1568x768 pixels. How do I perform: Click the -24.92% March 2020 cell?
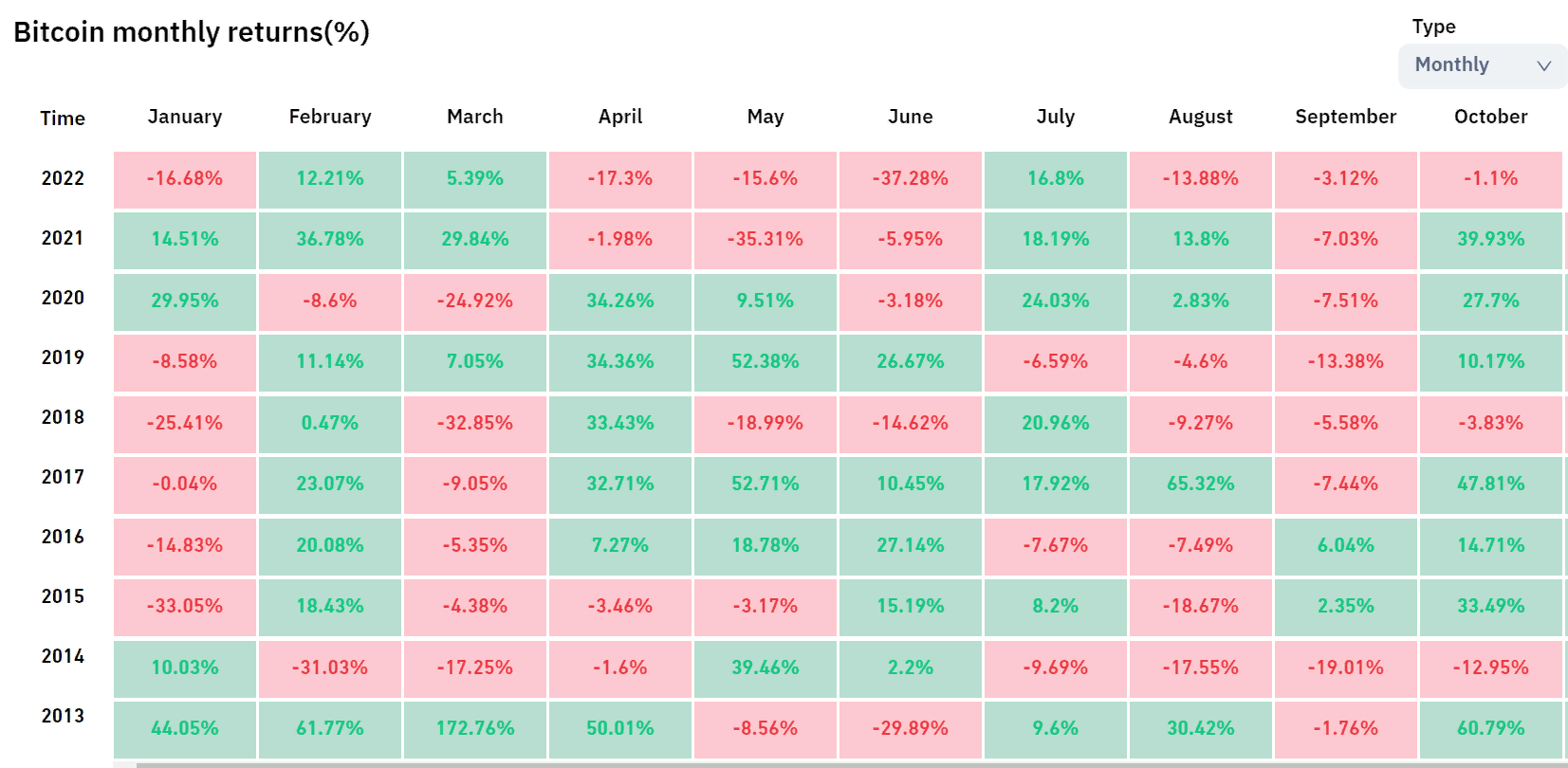point(475,302)
